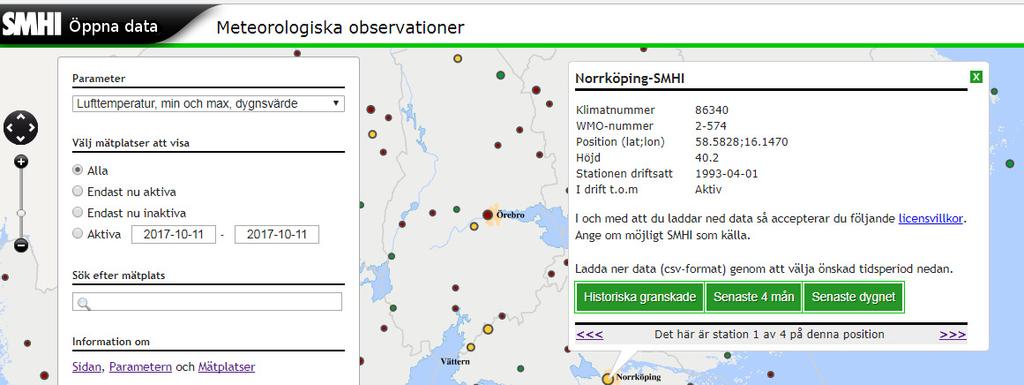Viewport: 1024px width, 385px height.
Task: Select Endast nu inaktiva option
Action: [78, 213]
